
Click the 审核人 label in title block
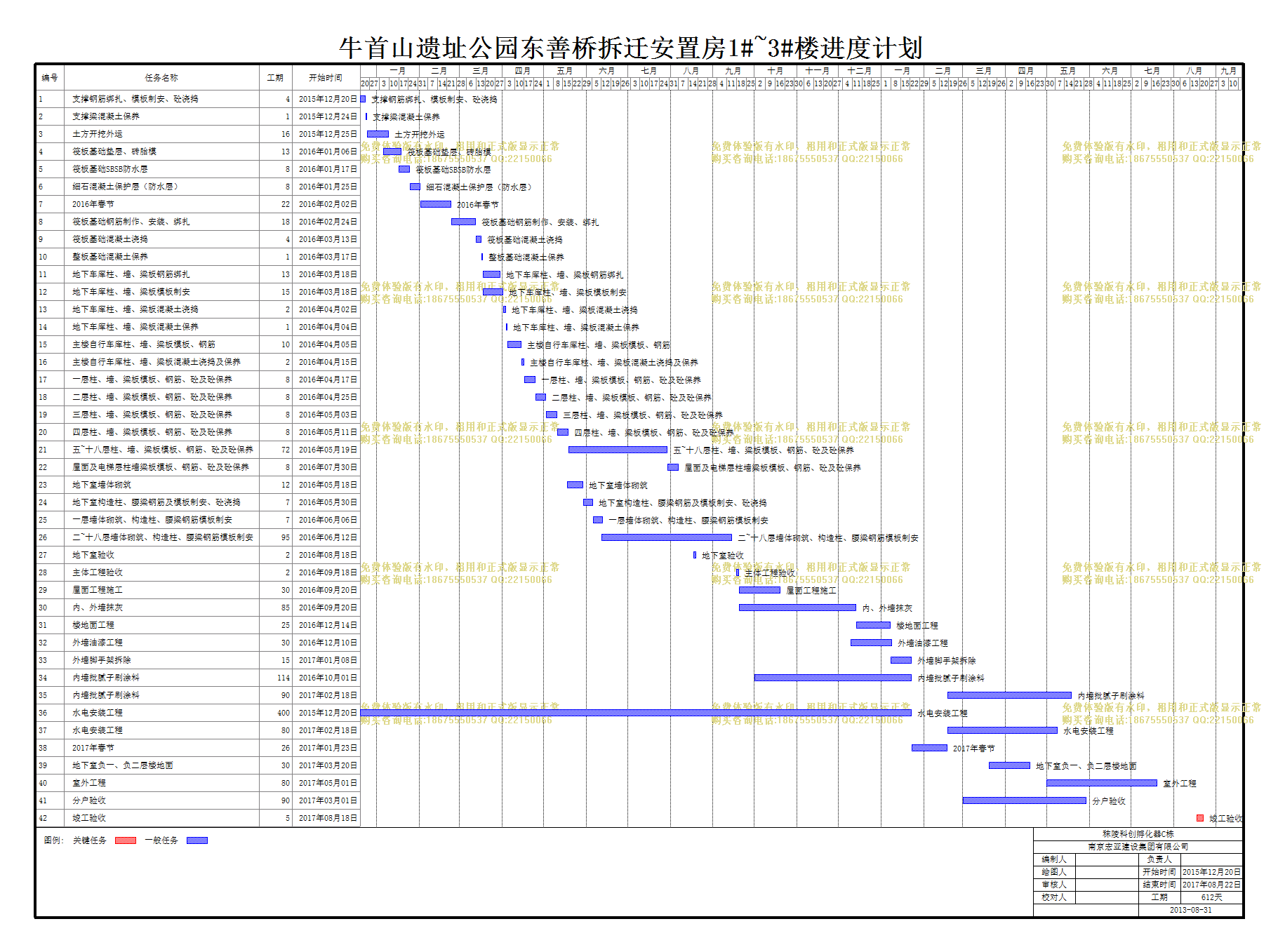[x=1054, y=885]
